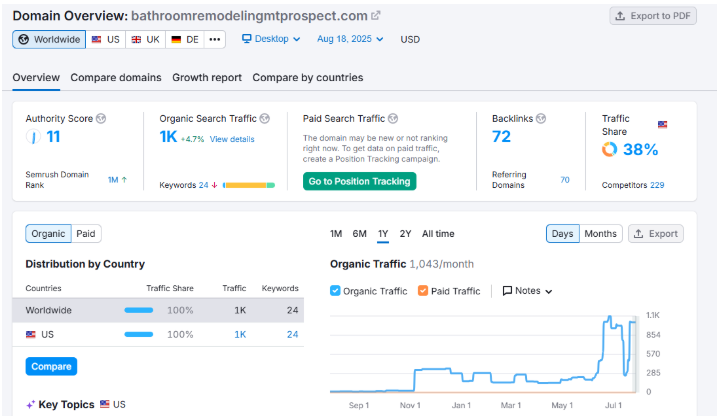719x416 pixels.
Task: Click the three-dots more countries button
Action: pyautogui.click(x=215, y=39)
